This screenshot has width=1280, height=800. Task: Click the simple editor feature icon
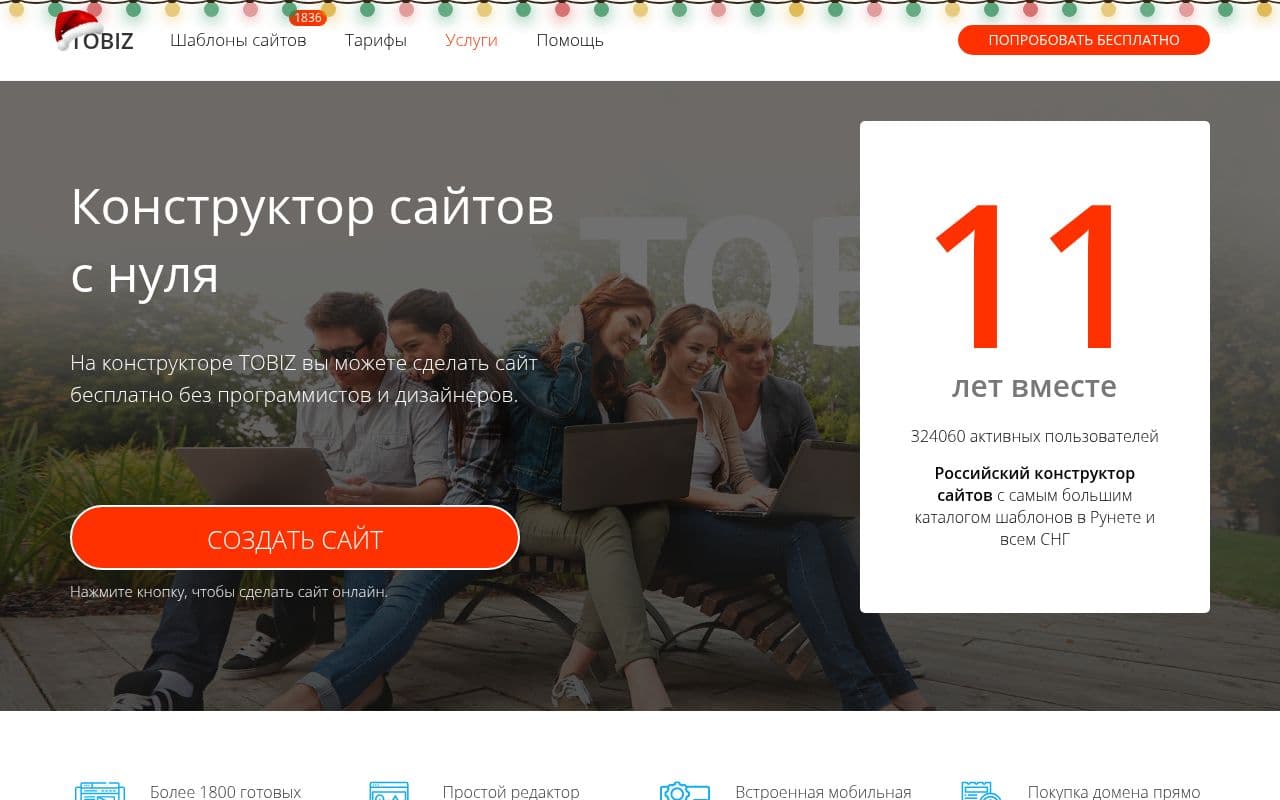389,791
